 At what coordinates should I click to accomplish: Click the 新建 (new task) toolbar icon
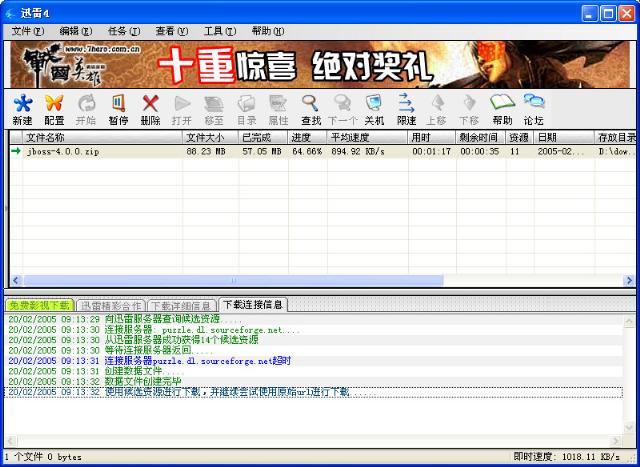pyautogui.click(x=22, y=110)
